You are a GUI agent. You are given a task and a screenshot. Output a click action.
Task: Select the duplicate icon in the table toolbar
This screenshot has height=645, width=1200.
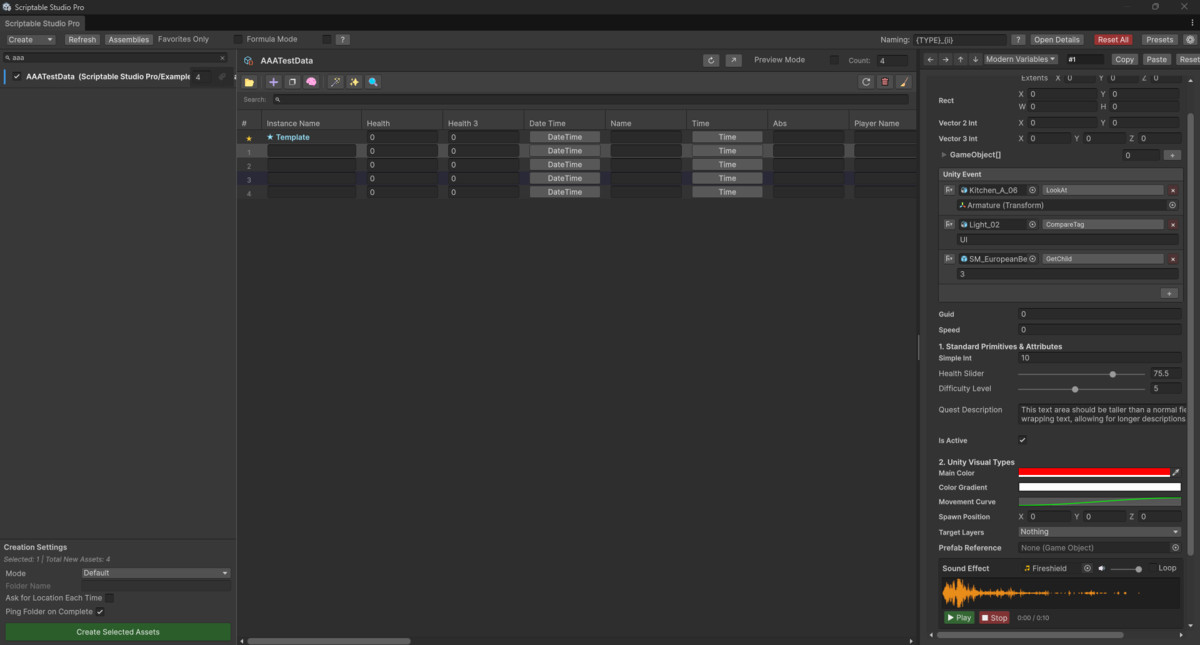pyautogui.click(x=294, y=81)
